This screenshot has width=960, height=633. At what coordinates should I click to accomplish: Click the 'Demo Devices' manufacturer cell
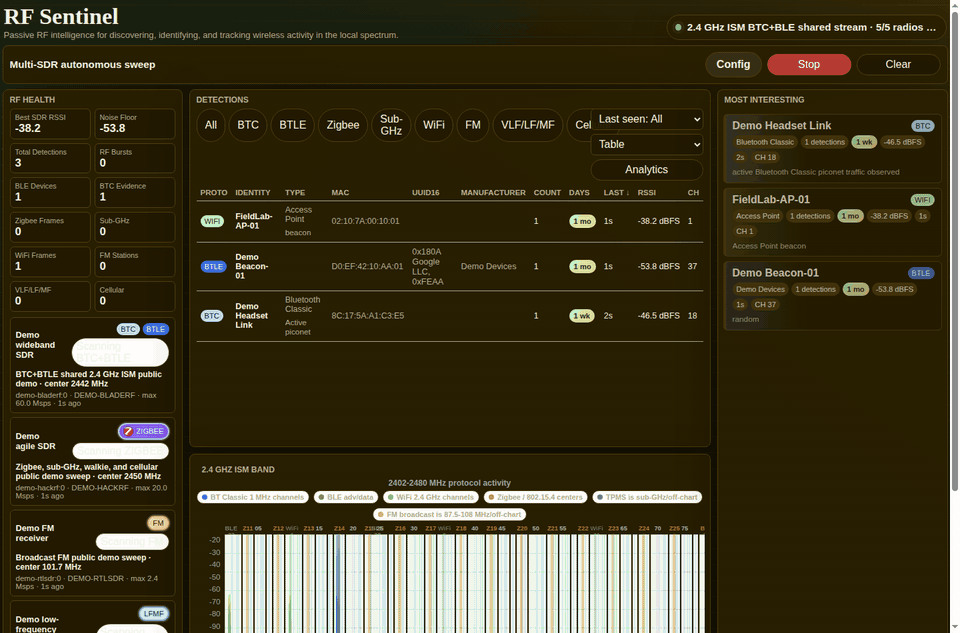click(489, 266)
